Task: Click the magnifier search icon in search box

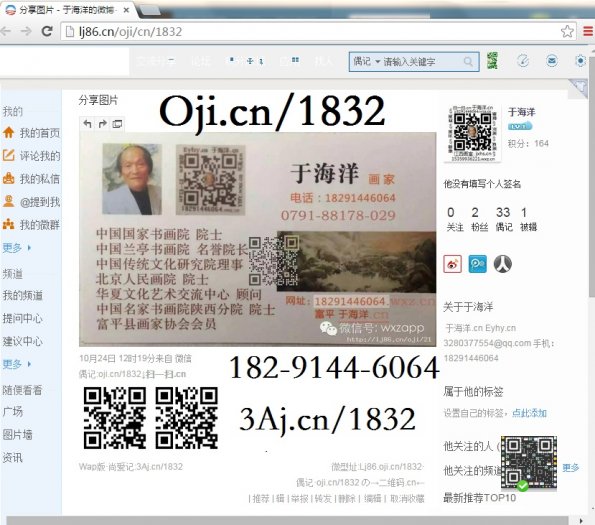Action: tap(469, 62)
